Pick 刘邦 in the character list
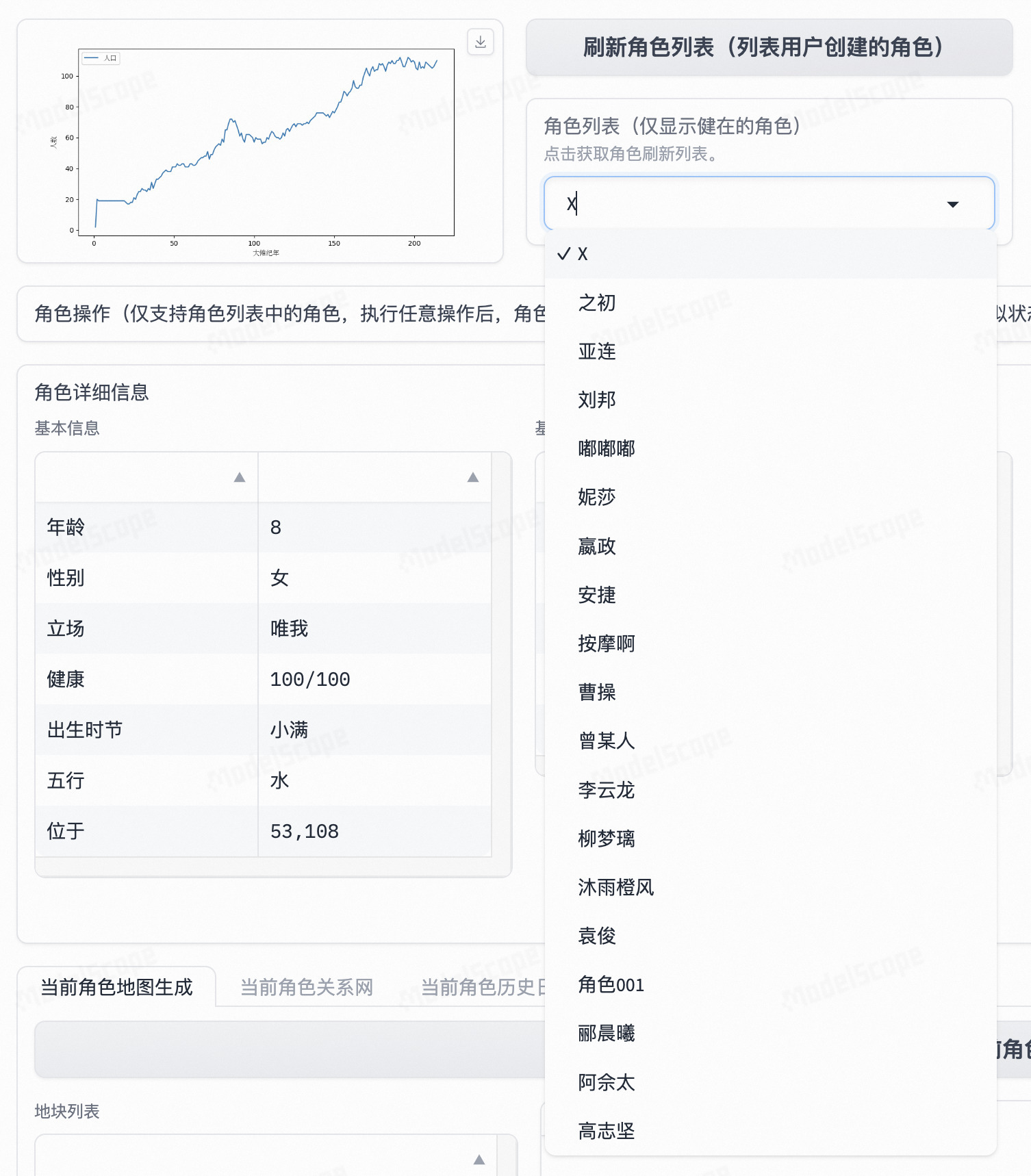Image resolution: width=1031 pixels, height=1176 pixels. tap(771, 400)
